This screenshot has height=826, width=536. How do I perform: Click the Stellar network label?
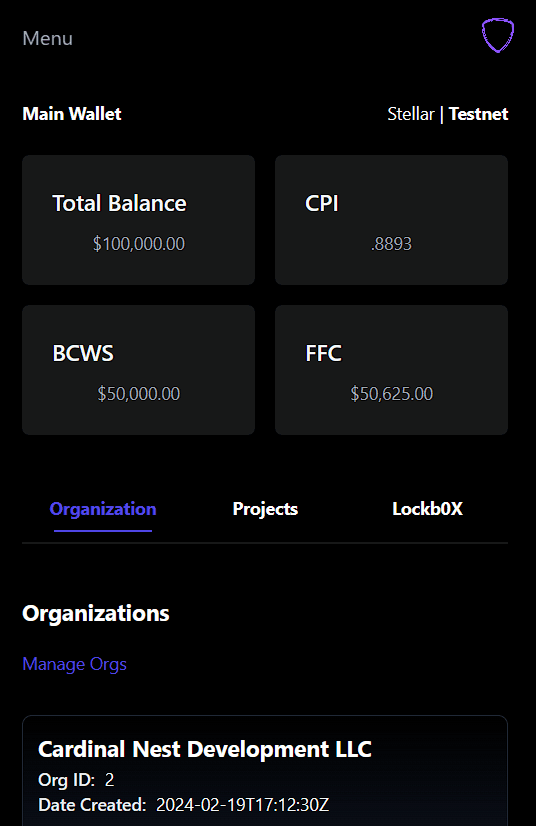coord(411,114)
